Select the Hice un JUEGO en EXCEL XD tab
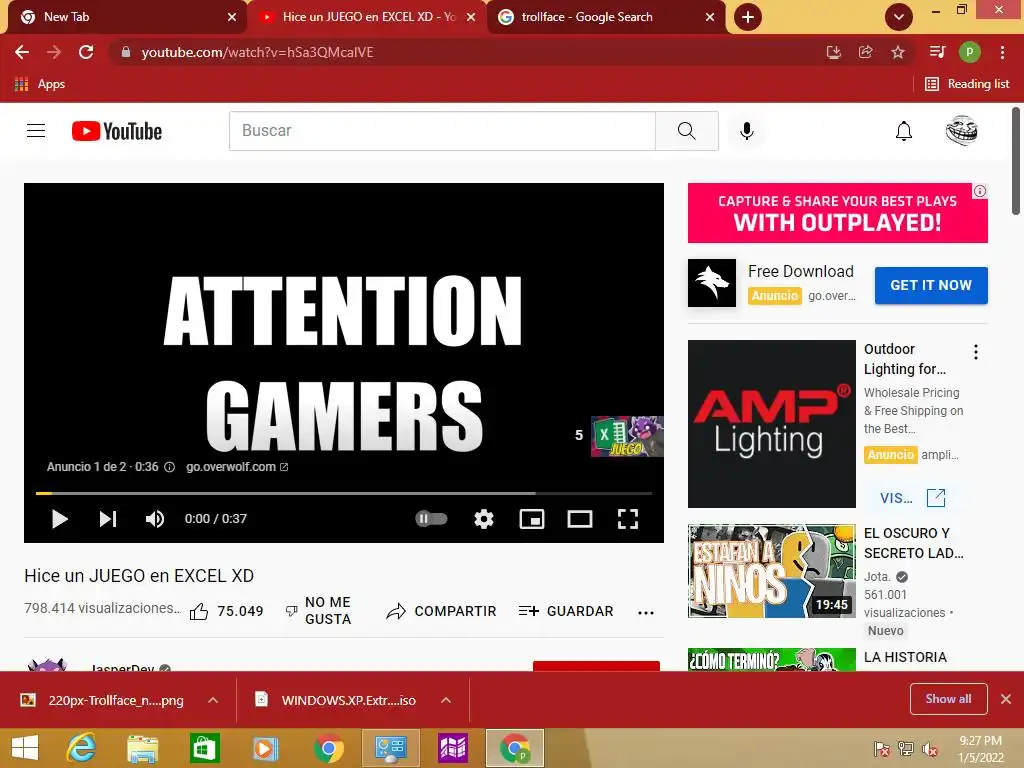1024x768 pixels. click(x=367, y=17)
